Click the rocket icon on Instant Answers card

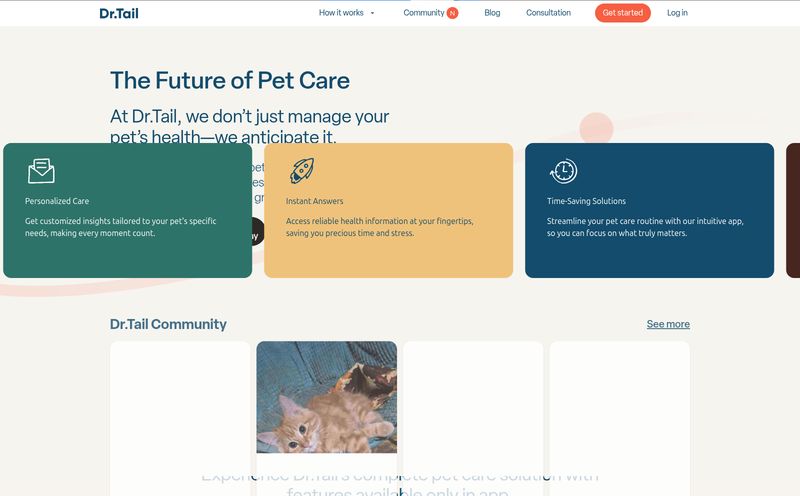(x=302, y=170)
